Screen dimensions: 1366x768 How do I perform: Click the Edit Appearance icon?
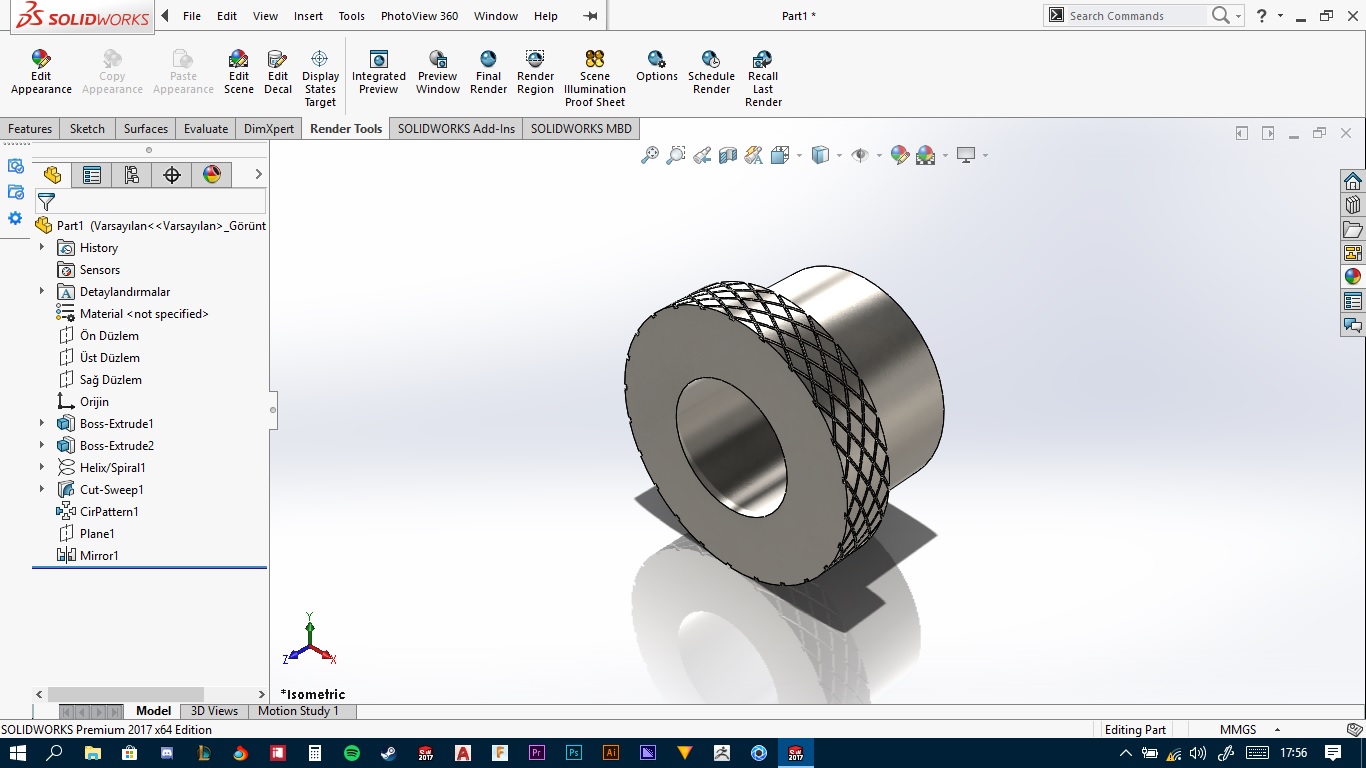point(41,60)
